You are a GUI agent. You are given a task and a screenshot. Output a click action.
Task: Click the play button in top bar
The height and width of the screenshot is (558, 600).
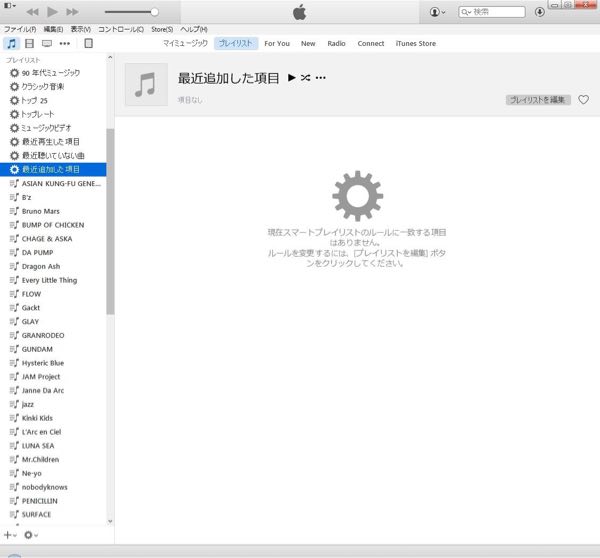(x=52, y=12)
